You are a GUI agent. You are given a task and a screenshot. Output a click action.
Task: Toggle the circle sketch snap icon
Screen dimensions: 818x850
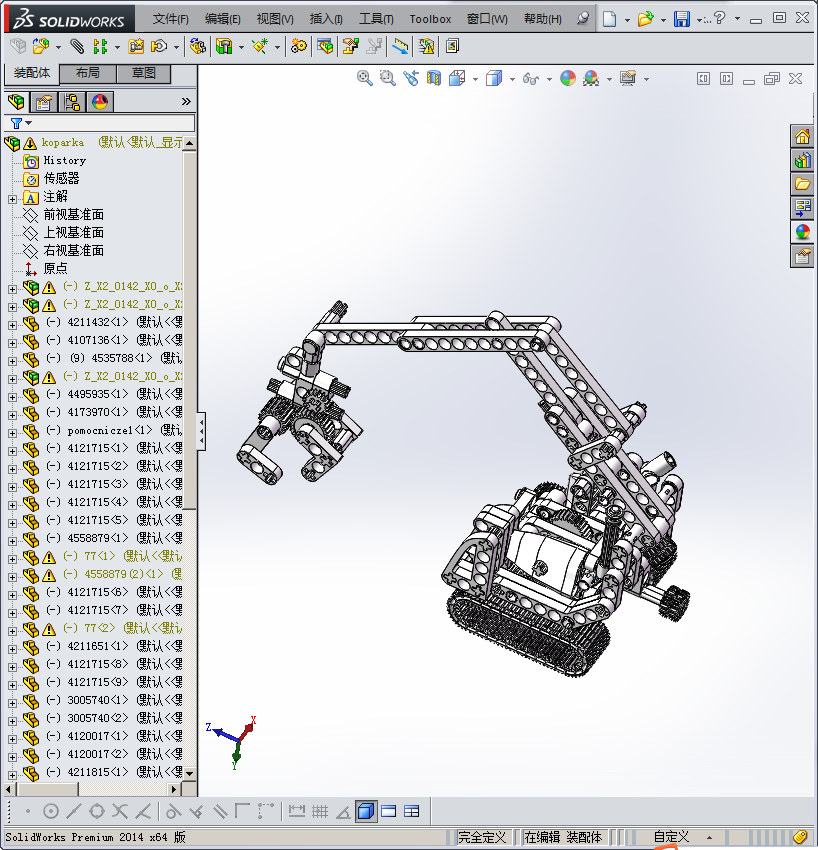(x=50, y=812)
